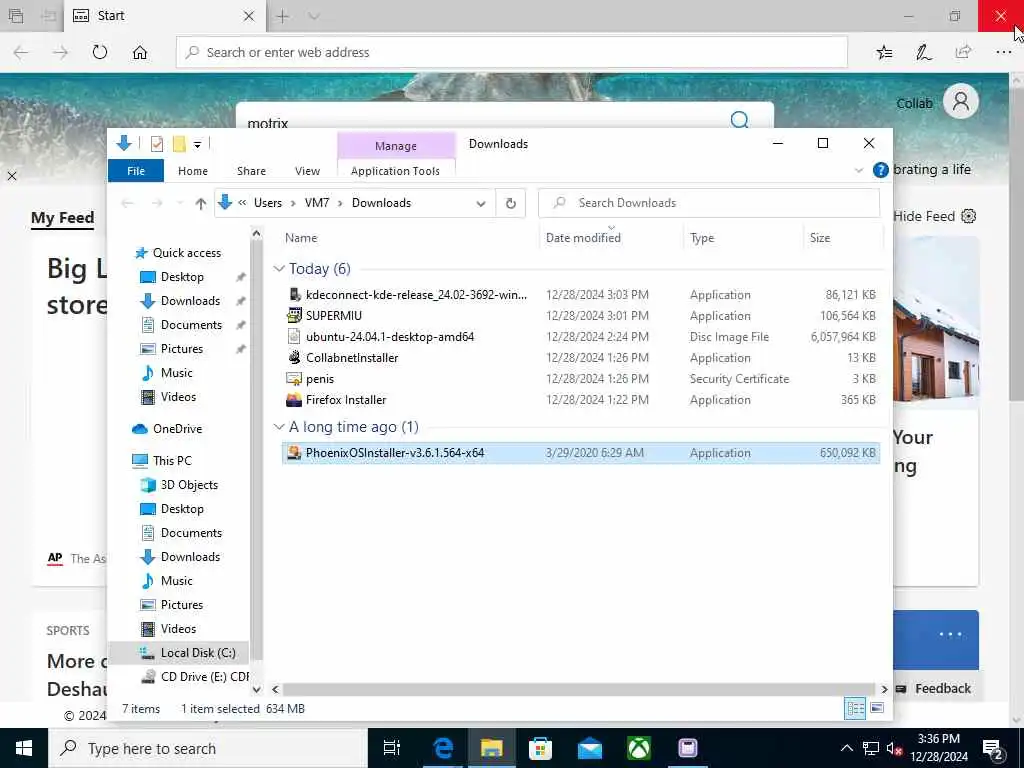
Task: Open Edge Settings and more ellipsis
Action: click(x=1004, y=52)
